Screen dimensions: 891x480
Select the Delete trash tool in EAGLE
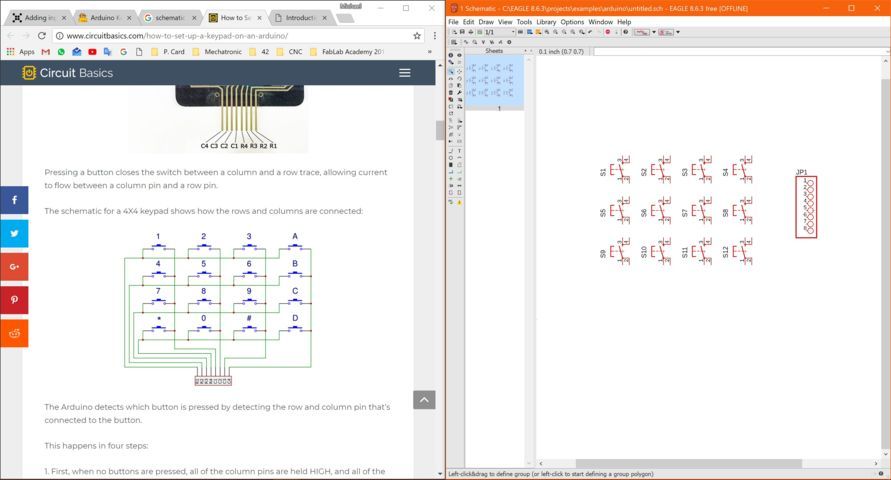point(451,93)
